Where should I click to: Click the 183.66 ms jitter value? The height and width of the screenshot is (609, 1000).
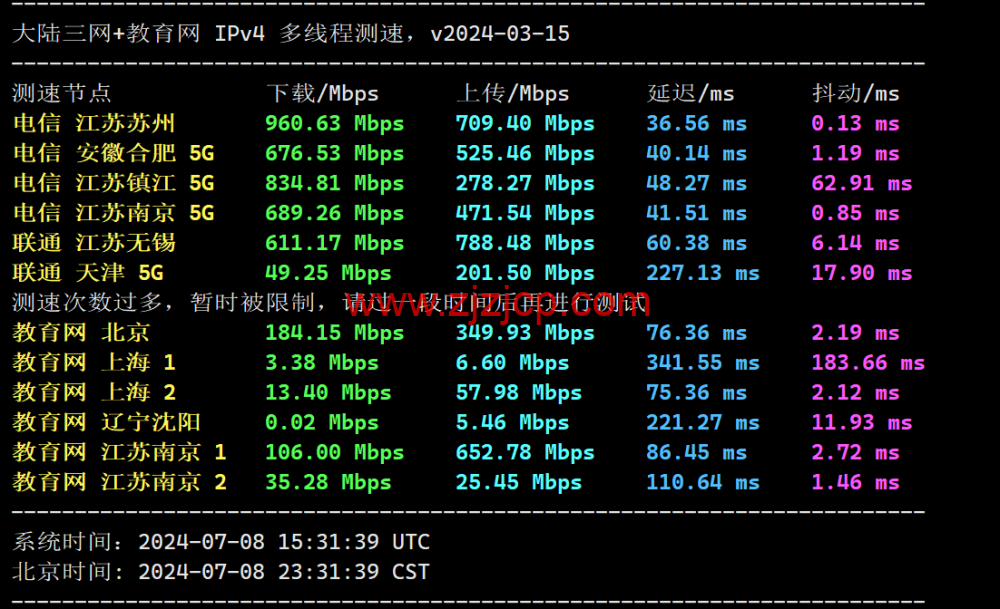click(x=868, y=363)
